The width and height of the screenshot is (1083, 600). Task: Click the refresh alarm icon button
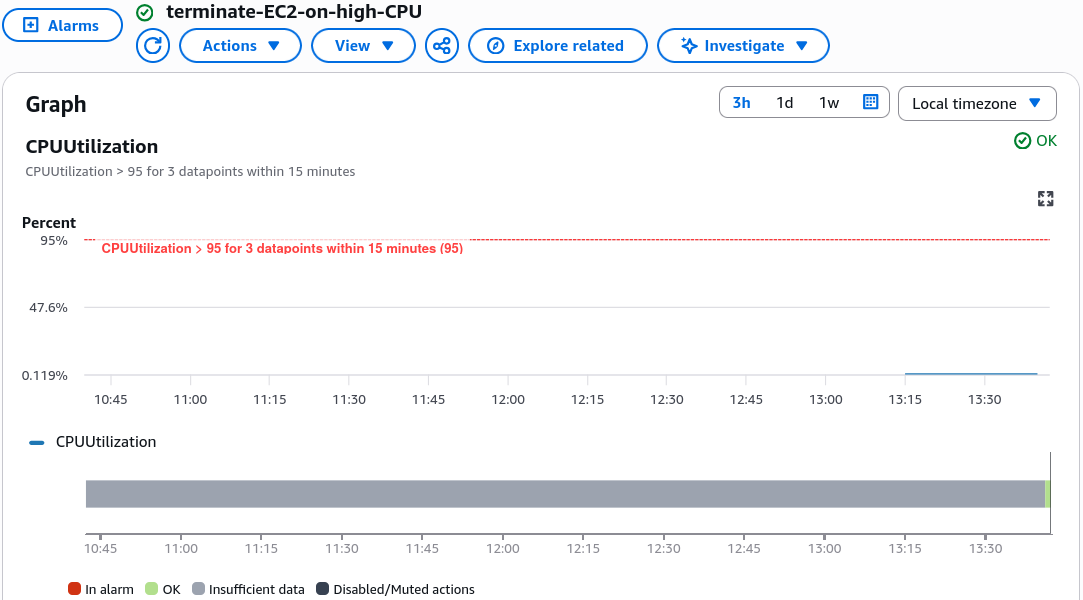[x=153, y=46]
